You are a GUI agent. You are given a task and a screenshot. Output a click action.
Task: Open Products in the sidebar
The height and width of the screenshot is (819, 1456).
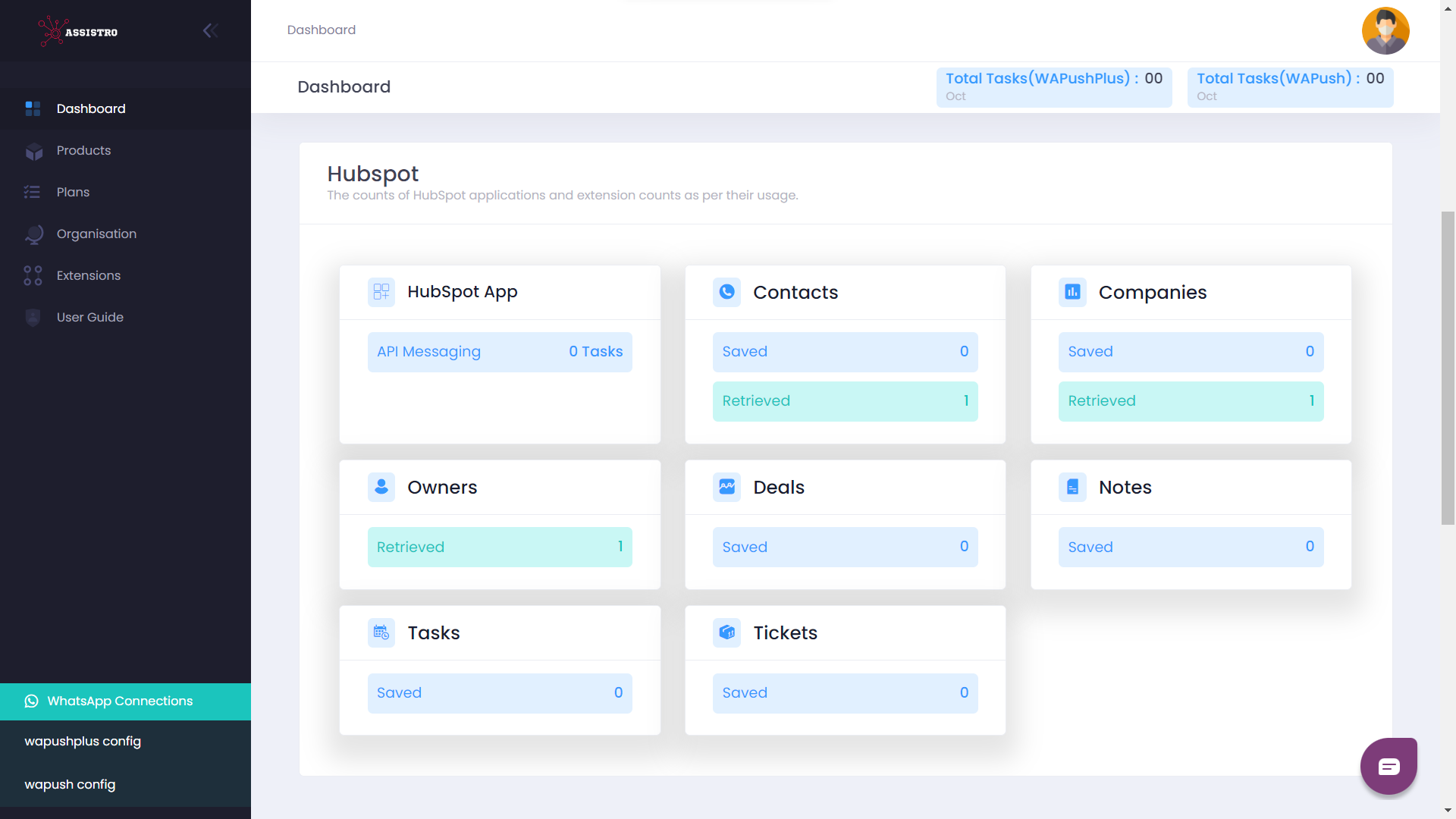tap(83, 150)
